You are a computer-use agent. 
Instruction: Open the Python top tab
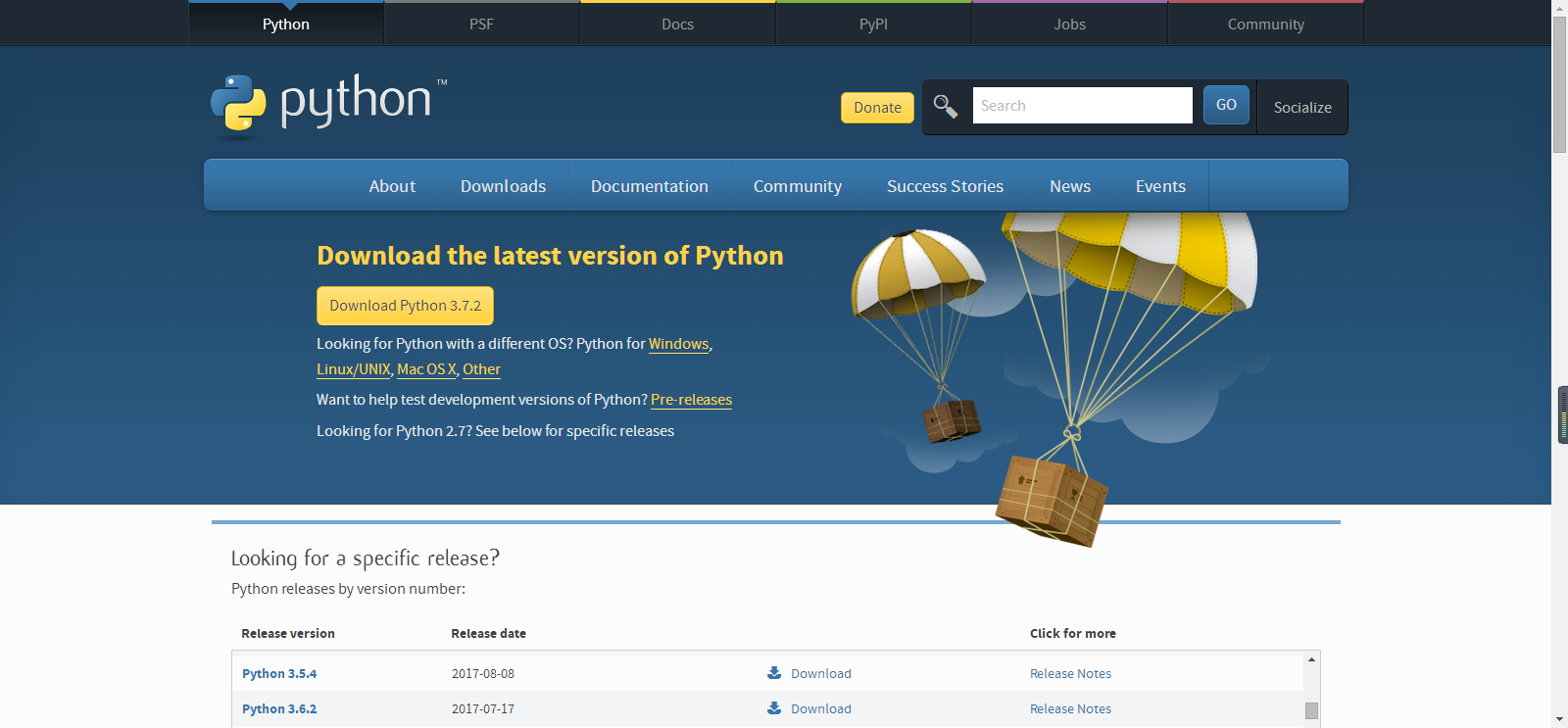point(286,24)
